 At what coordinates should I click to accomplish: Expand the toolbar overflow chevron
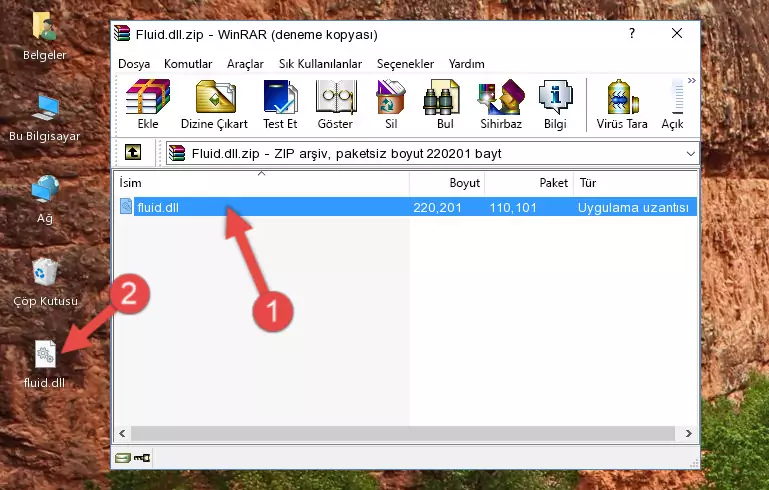[692, 80]
